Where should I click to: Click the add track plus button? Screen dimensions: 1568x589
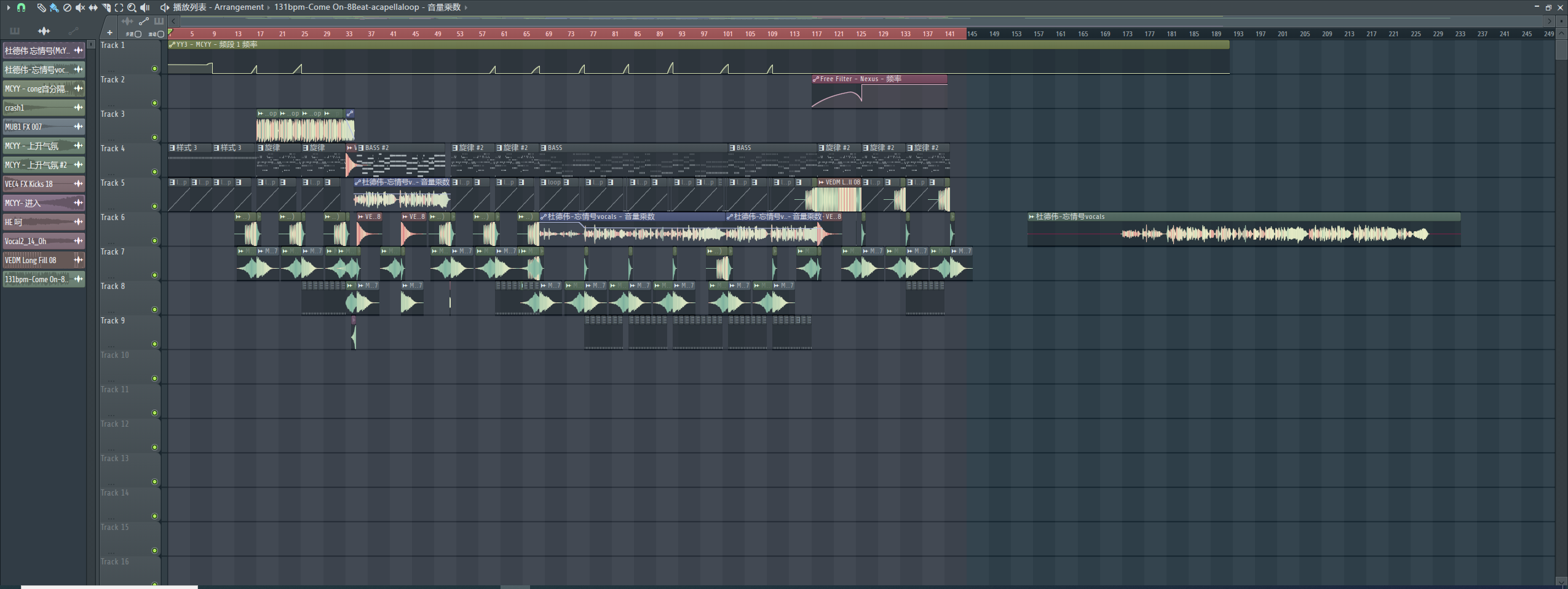click(x=109, y=33)
